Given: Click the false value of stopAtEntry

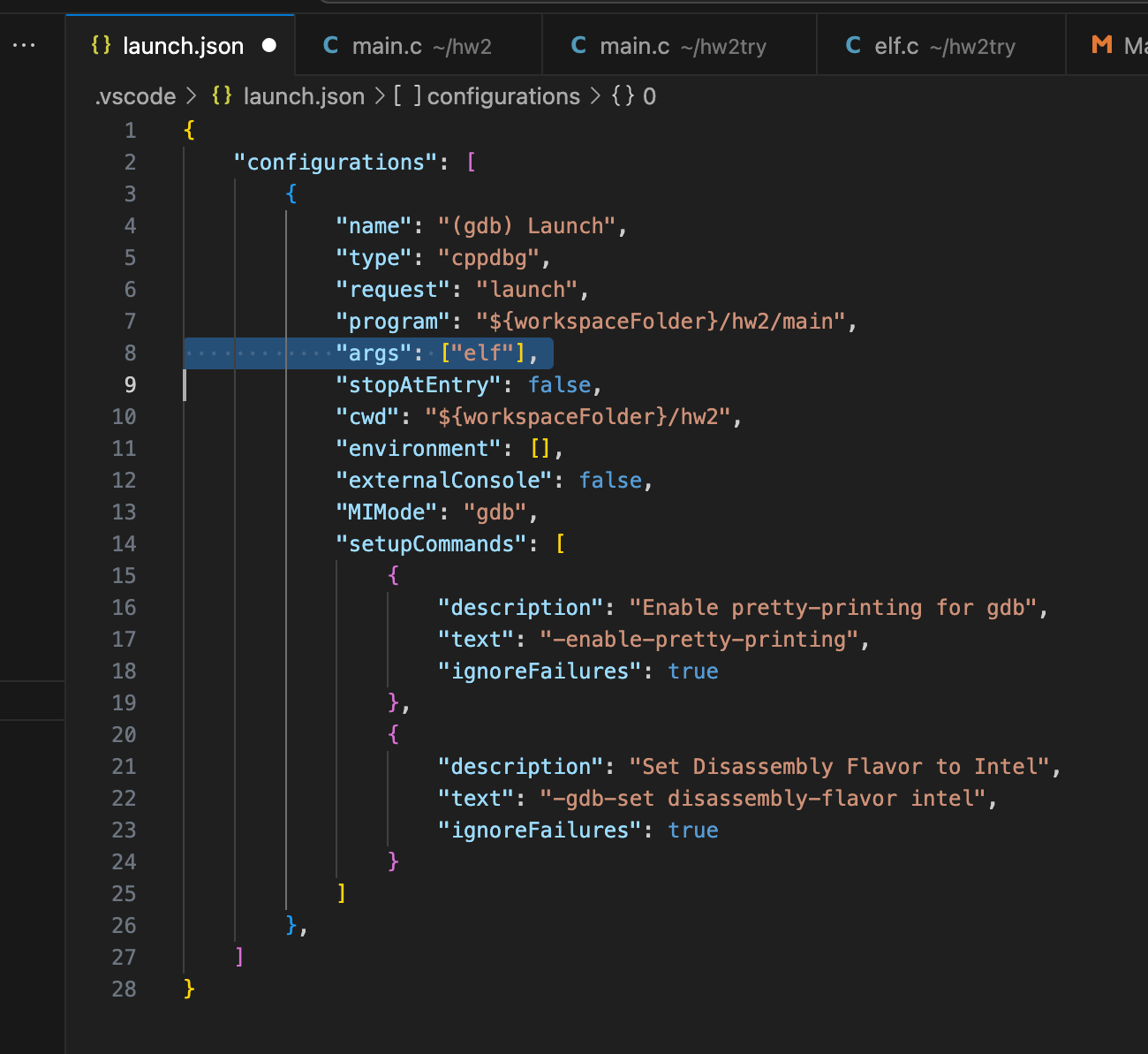Looking at the screenshot, I should 559,385.
